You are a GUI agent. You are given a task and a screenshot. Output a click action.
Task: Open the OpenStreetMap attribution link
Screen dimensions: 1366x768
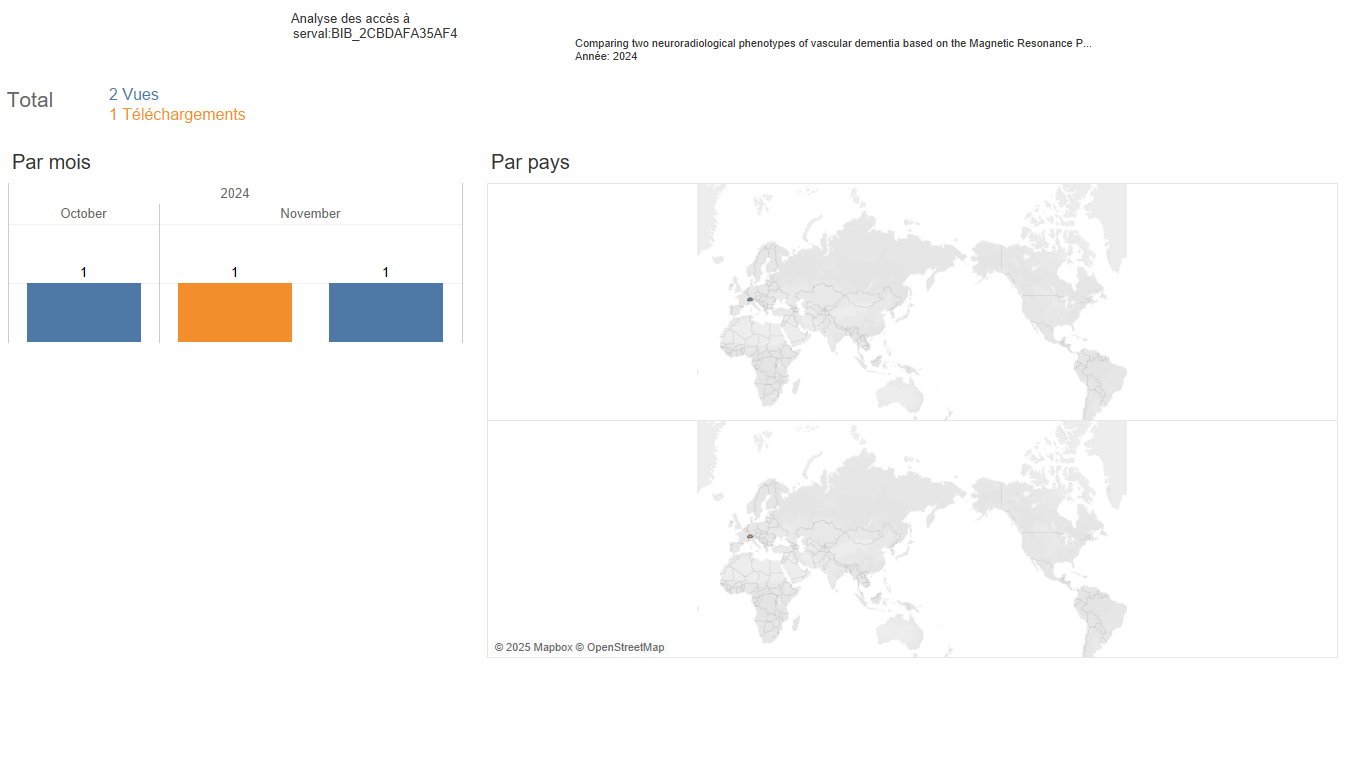620,647
